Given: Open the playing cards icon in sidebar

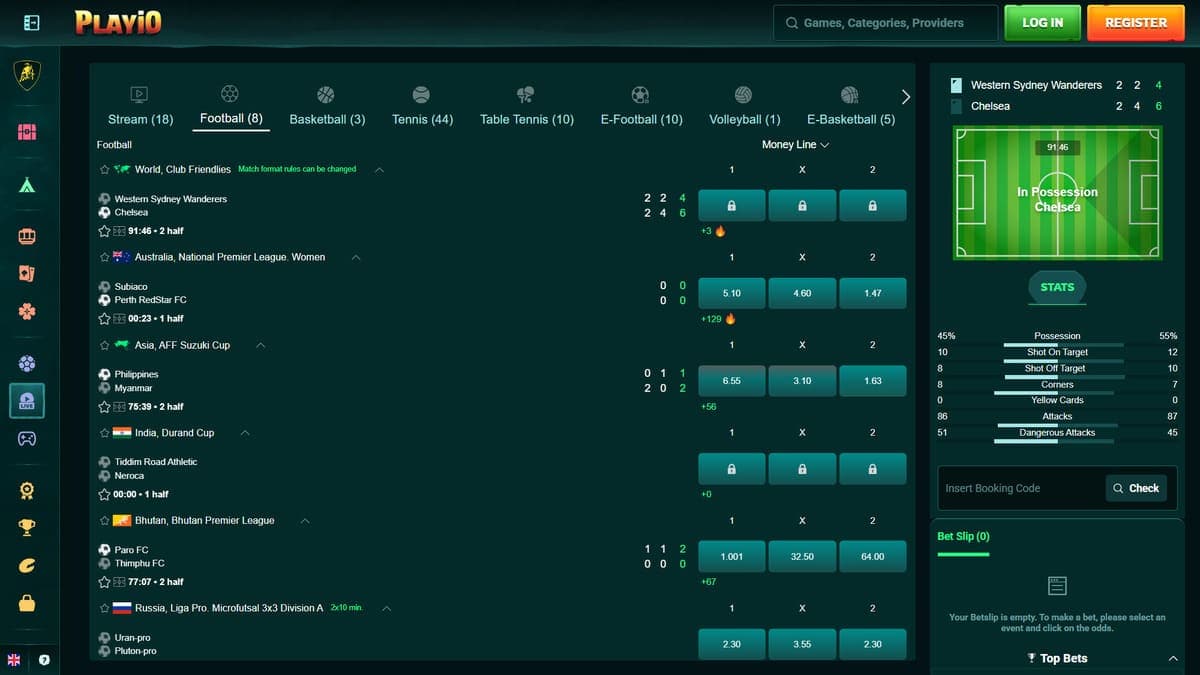Looking at the screenshot, I should (27, 273).
